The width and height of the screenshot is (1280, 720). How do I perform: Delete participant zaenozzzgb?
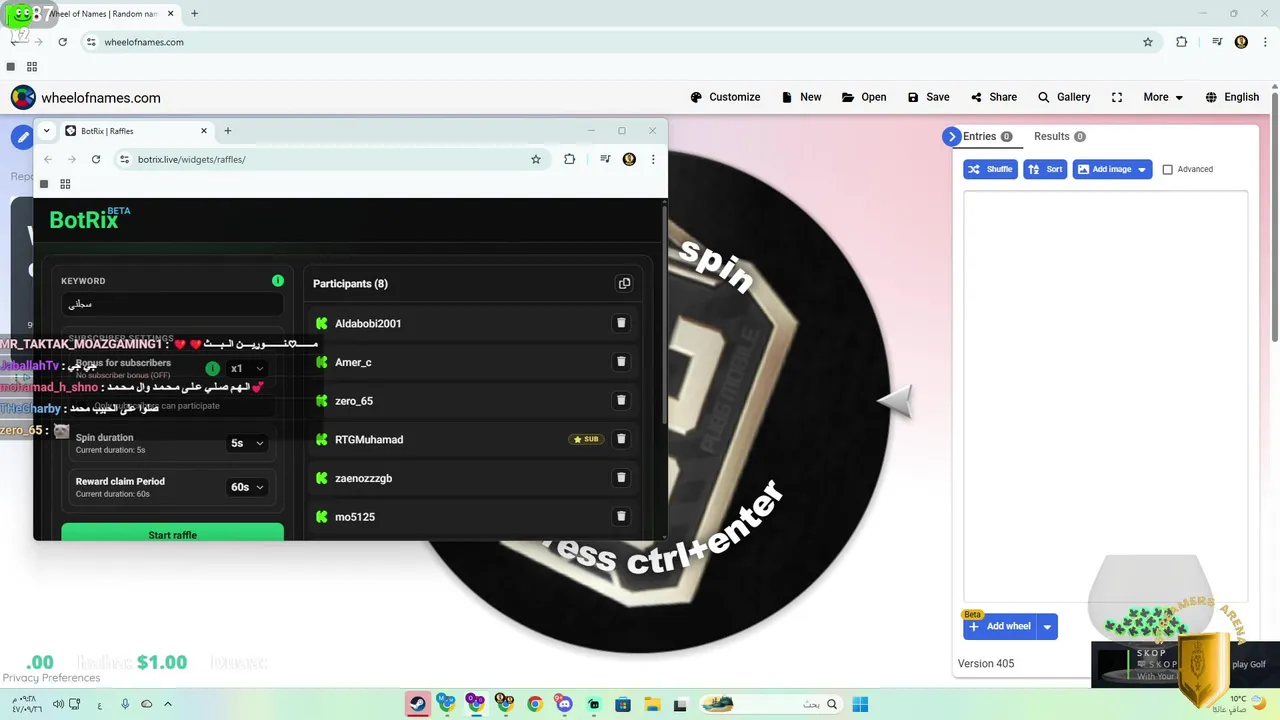pos(621,478)
